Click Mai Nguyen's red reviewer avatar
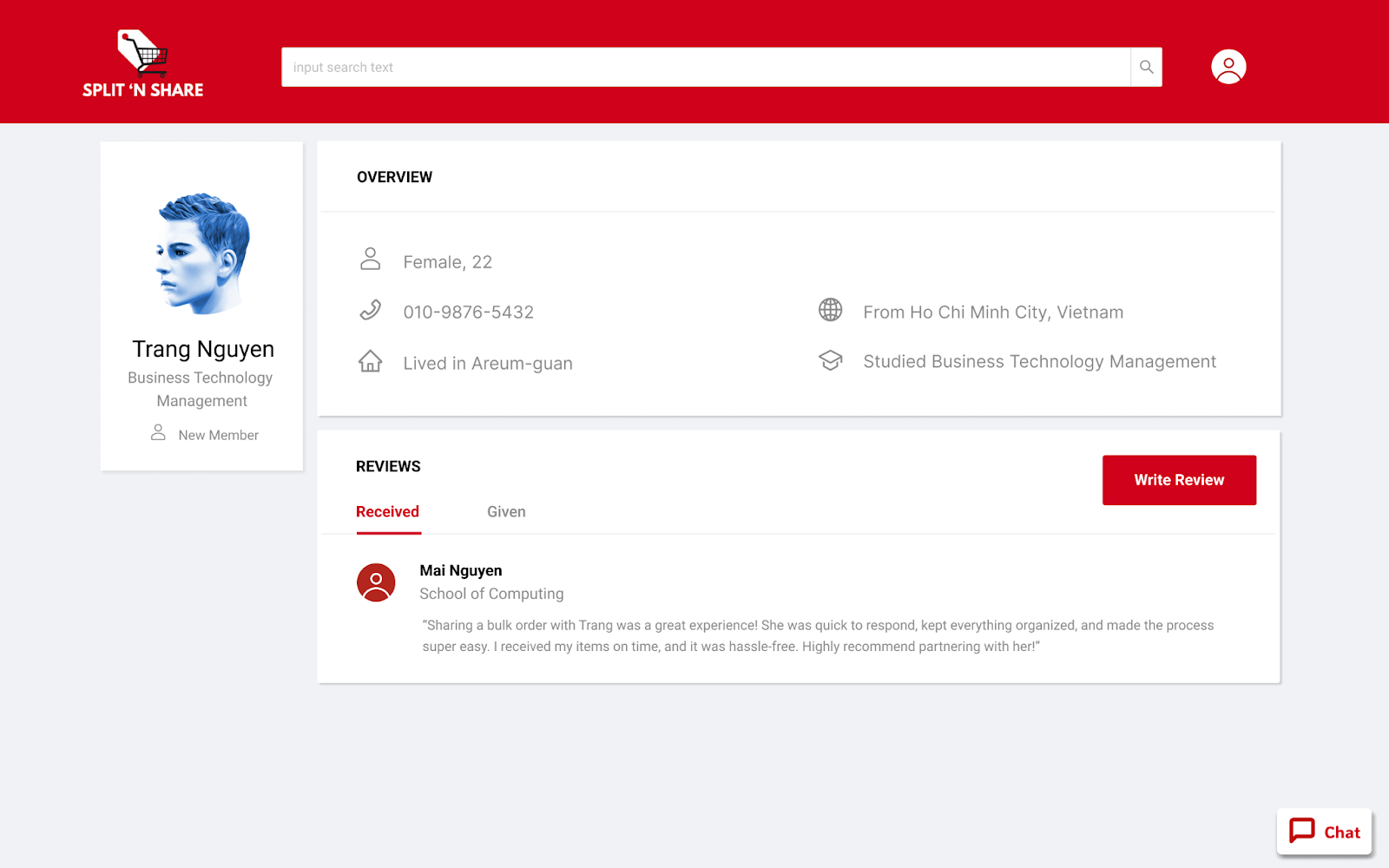 coord(376,582)
